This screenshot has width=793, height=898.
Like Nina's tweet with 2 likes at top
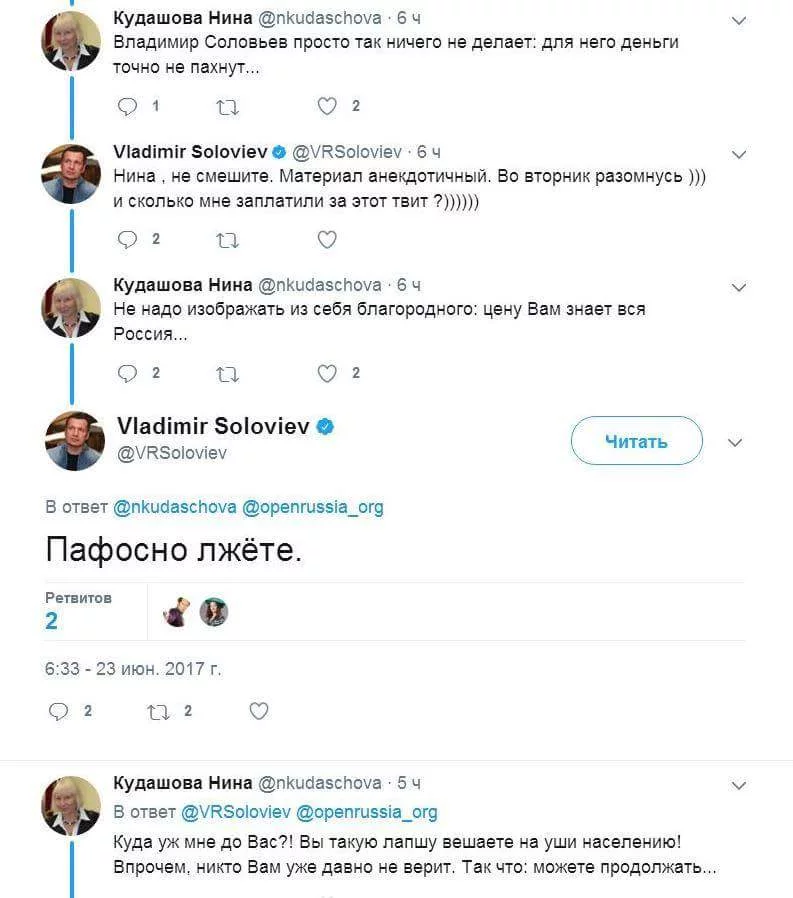[x=327, y=106]
